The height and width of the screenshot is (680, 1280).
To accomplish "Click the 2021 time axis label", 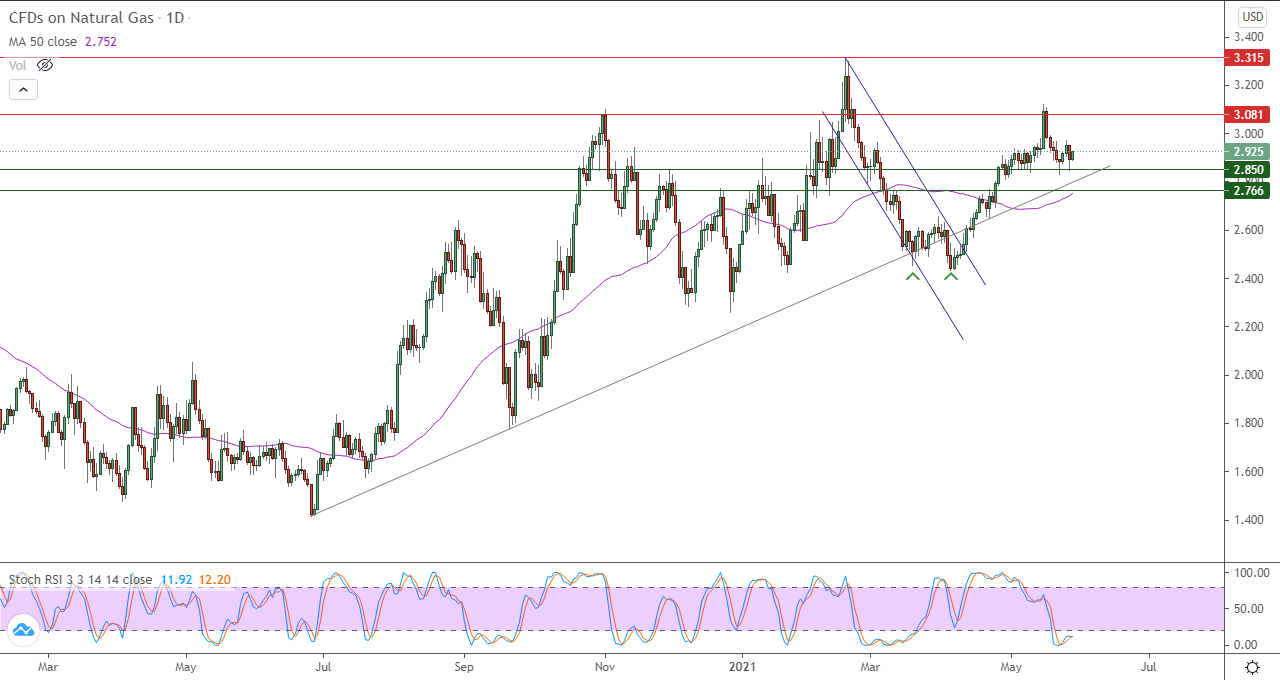I will click(741, 665).
